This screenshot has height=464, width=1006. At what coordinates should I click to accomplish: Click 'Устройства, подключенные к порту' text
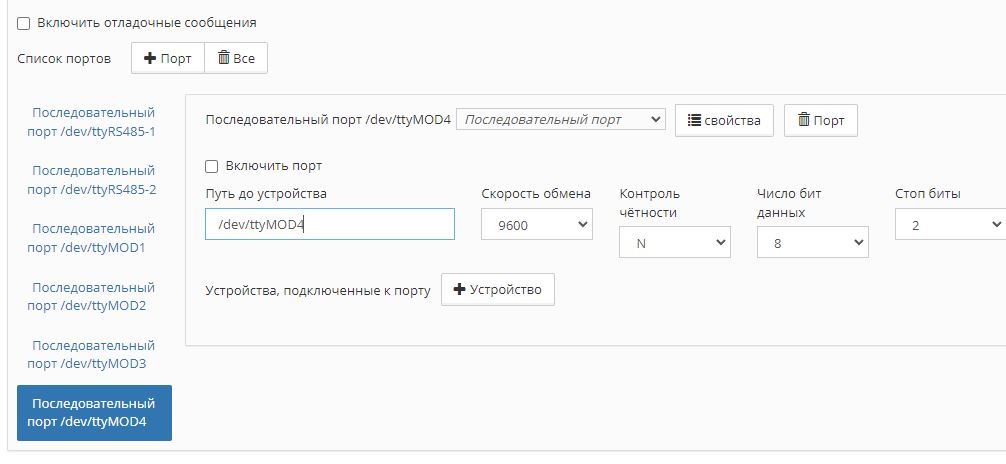[318, 291]
